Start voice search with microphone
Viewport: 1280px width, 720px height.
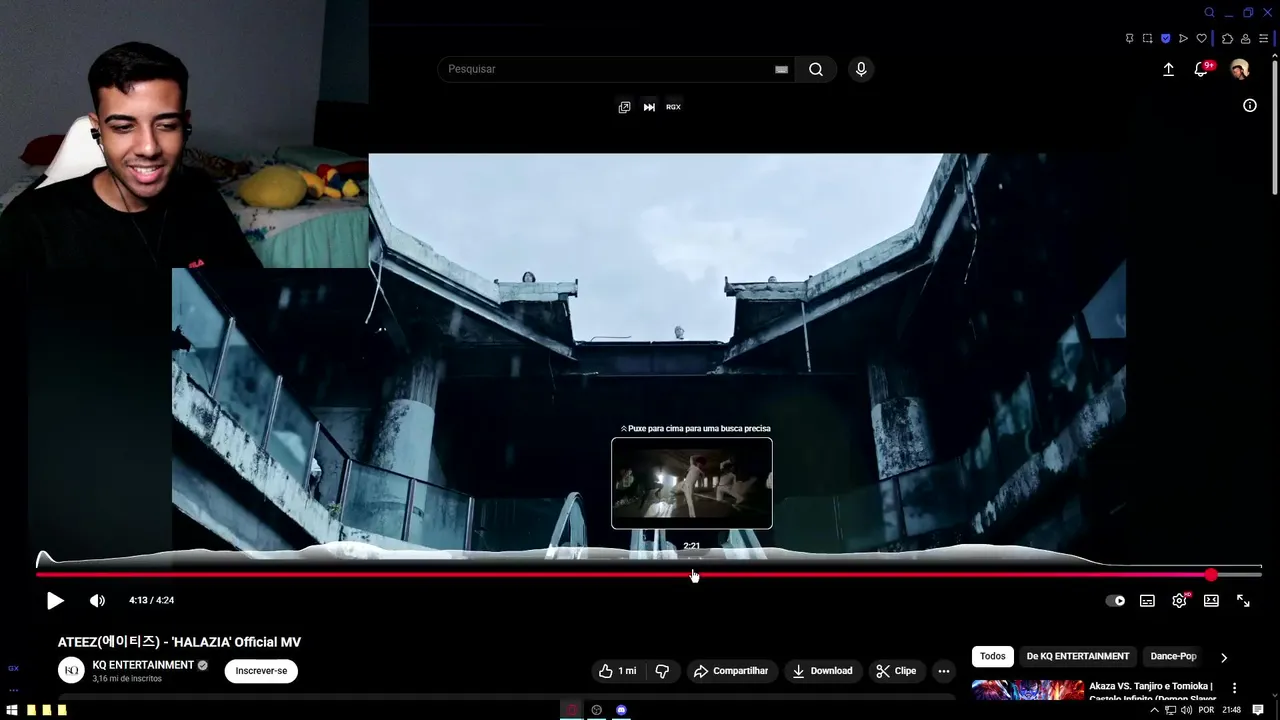click(861, 69)
